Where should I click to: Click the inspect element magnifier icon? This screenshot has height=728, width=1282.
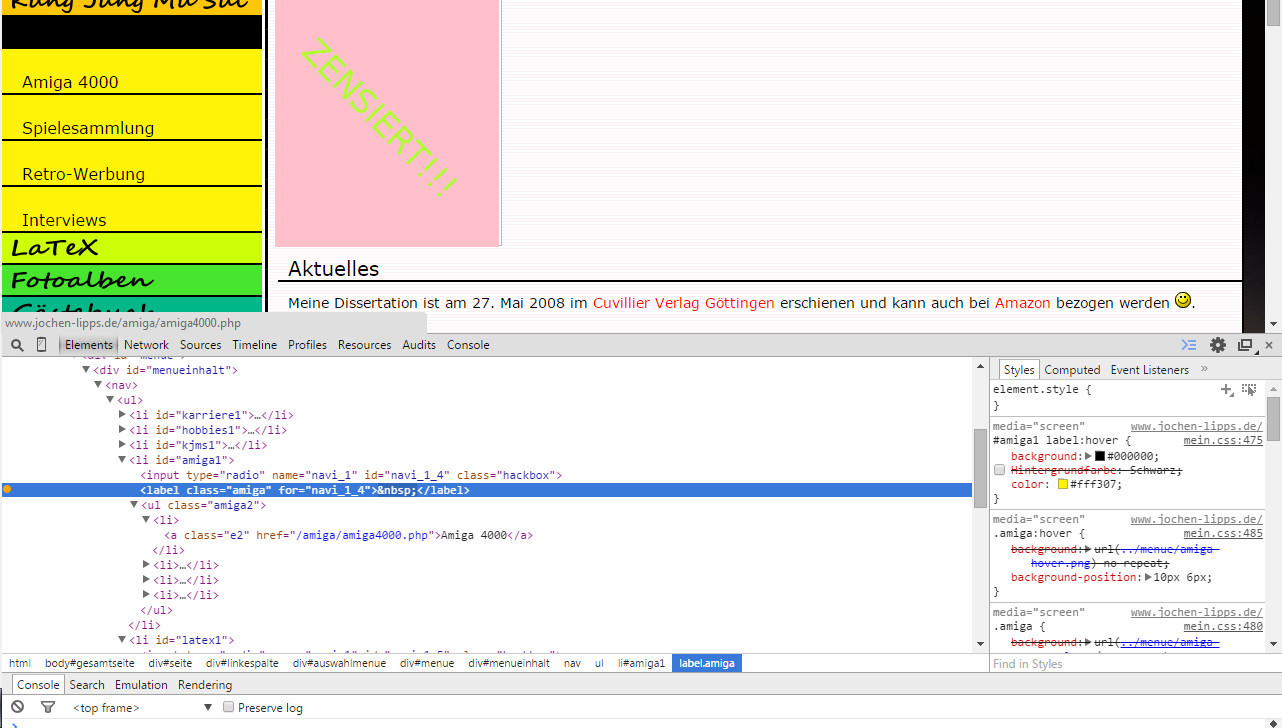click(17, 345)
